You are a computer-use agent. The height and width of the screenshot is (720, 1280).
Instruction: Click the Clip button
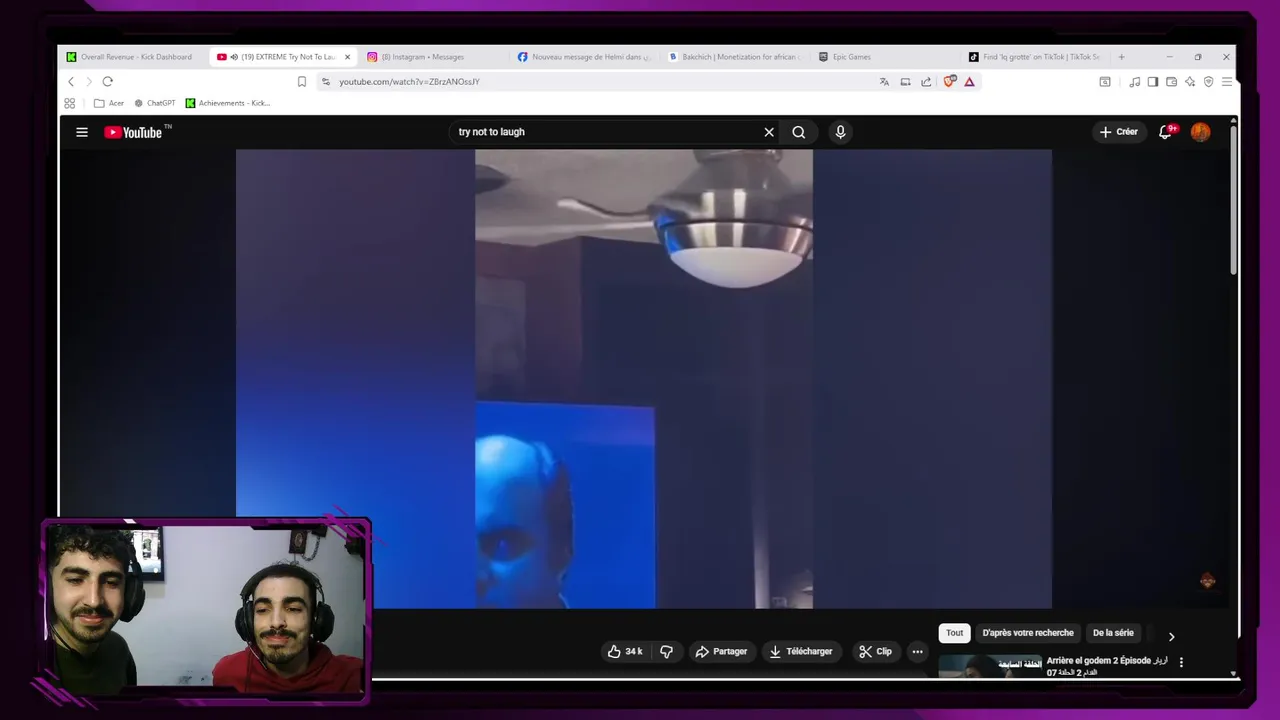[x=875, y=651]
